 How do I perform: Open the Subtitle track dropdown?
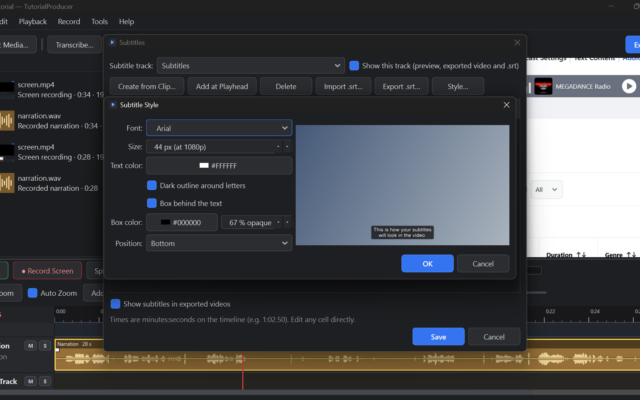[x=251, y=66]
